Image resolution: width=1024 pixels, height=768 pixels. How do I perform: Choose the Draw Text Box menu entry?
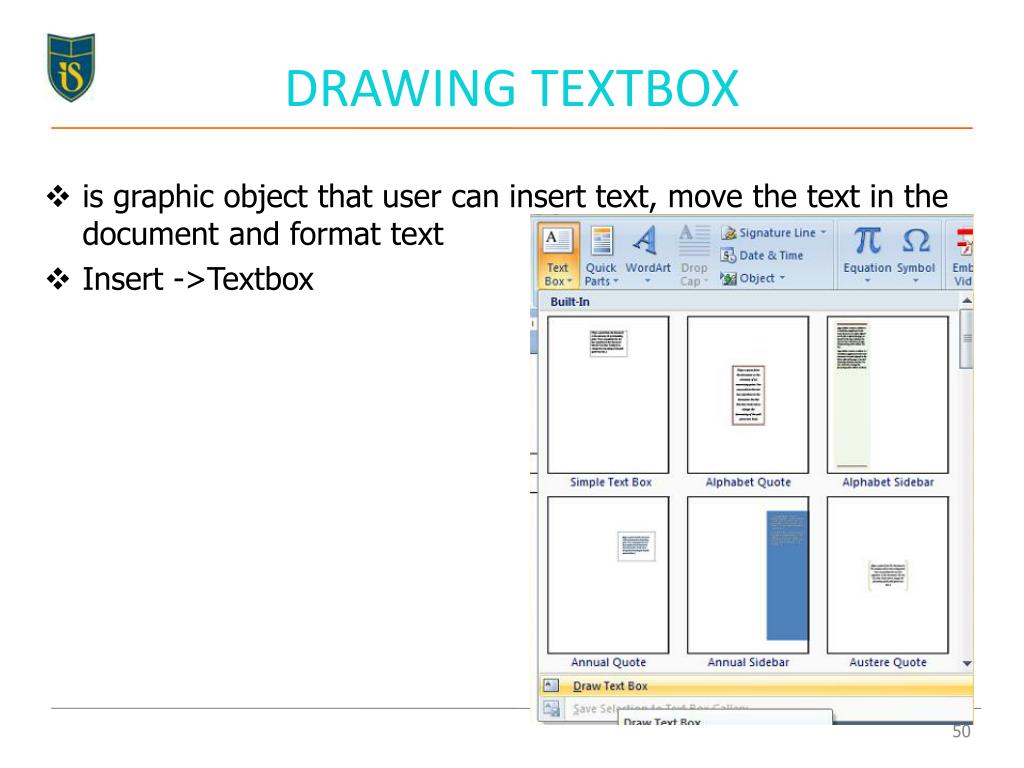pos(756,686)
